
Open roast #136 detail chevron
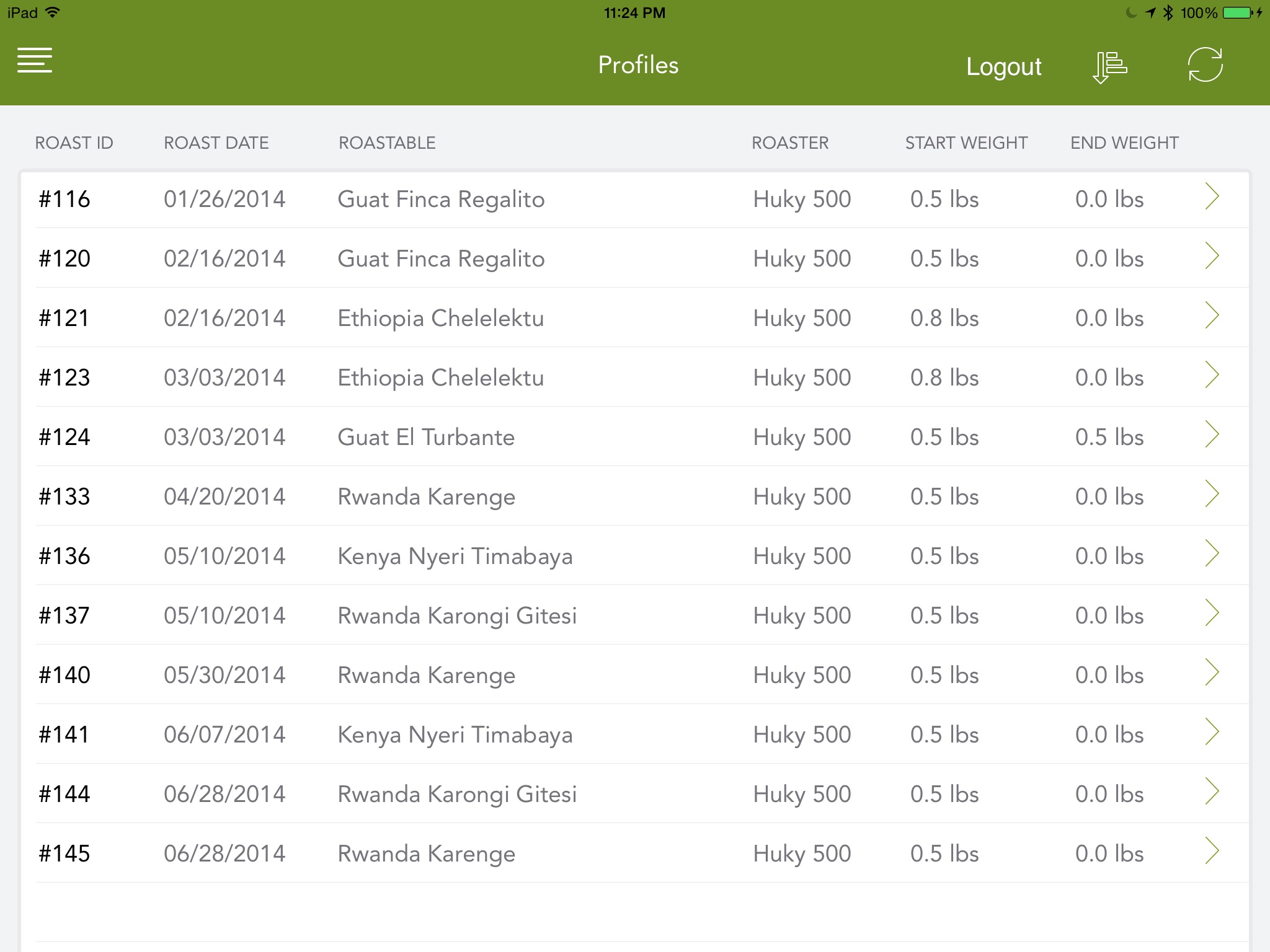1212,553
